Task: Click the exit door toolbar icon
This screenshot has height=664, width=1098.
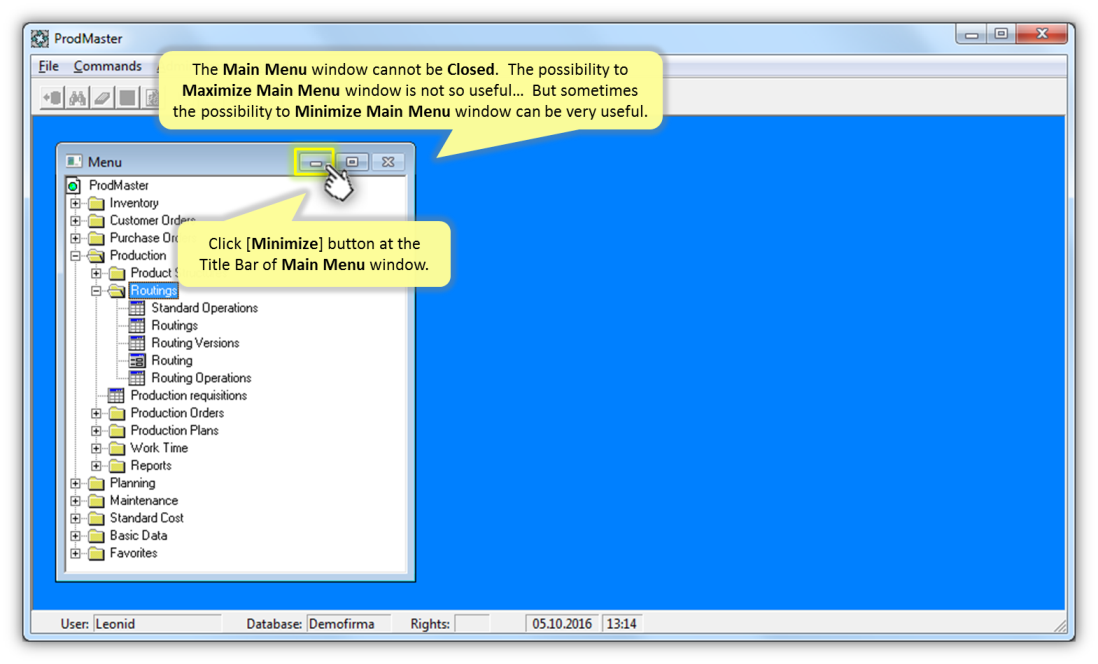Action: coord(53,98)
